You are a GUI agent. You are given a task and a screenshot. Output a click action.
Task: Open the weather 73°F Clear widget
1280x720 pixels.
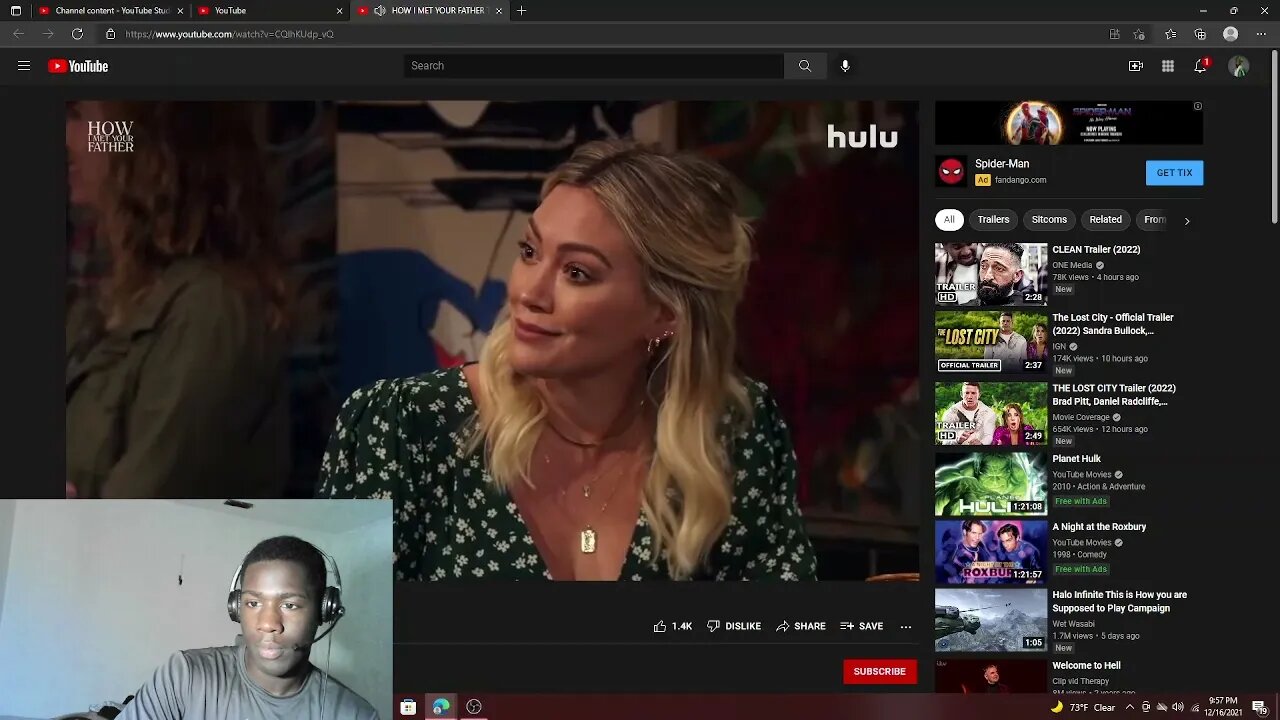(1083, 707)
